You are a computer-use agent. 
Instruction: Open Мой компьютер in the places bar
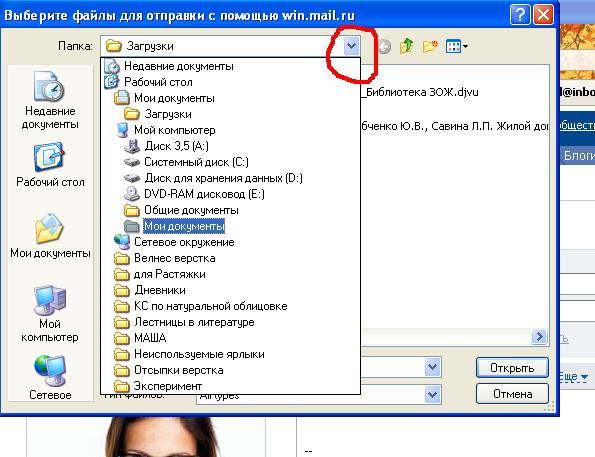coord(50,314)
